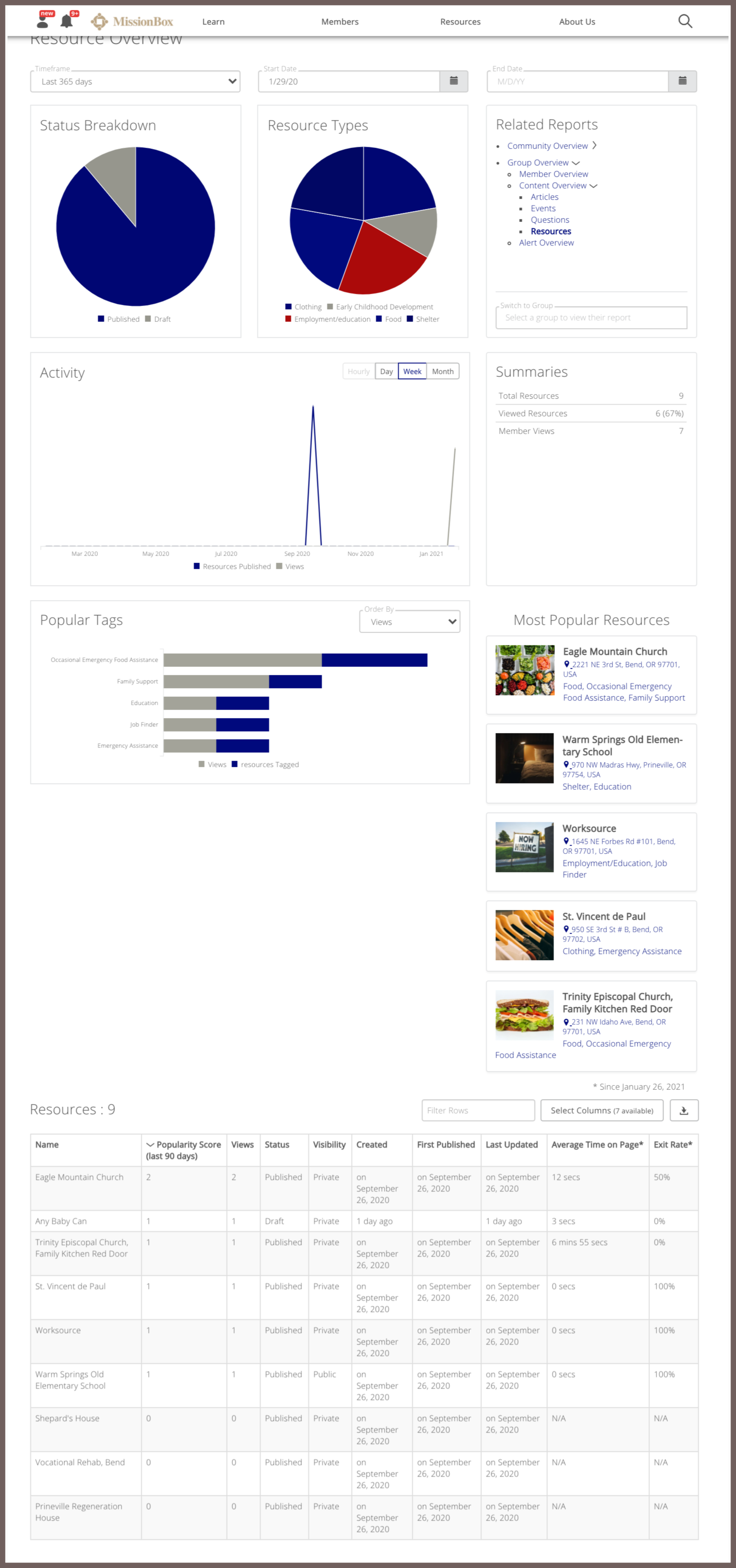Open the notifications bell icon
736x1568 pixels.
pos(67,21)
